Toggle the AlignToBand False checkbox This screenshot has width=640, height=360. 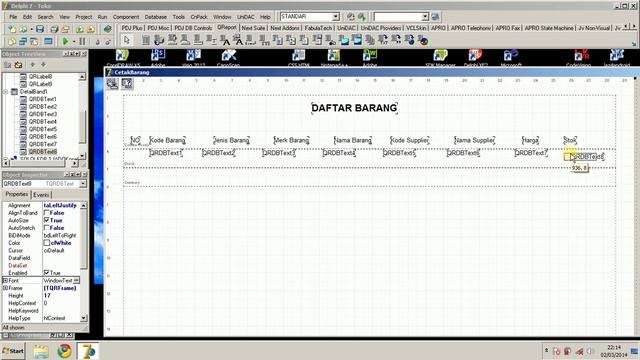(x=47, y=213)
